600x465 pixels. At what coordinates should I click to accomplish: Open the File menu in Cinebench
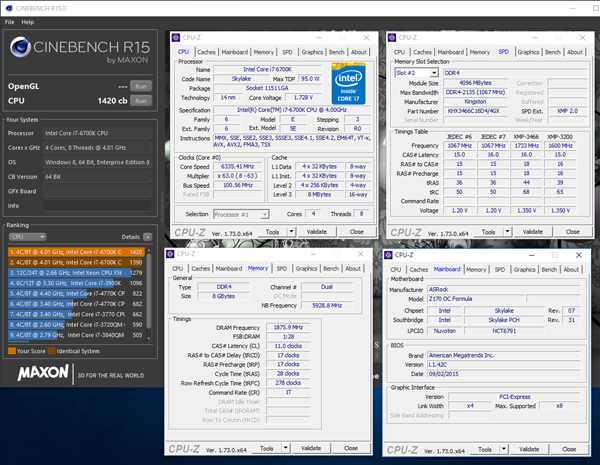(x=7, y=21)
